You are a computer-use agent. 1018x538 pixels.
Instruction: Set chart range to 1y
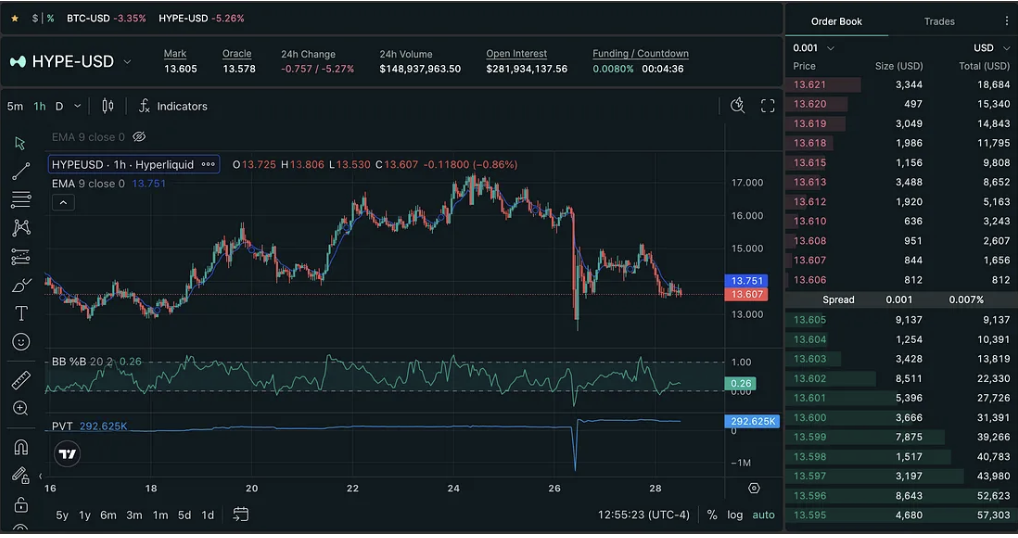pos(85,515)
